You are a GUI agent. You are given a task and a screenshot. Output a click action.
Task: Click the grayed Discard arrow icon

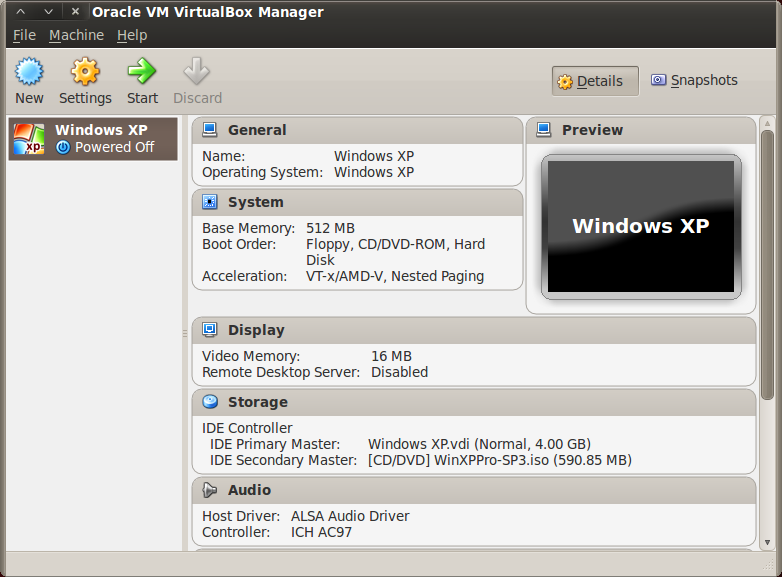click(197, 72)
